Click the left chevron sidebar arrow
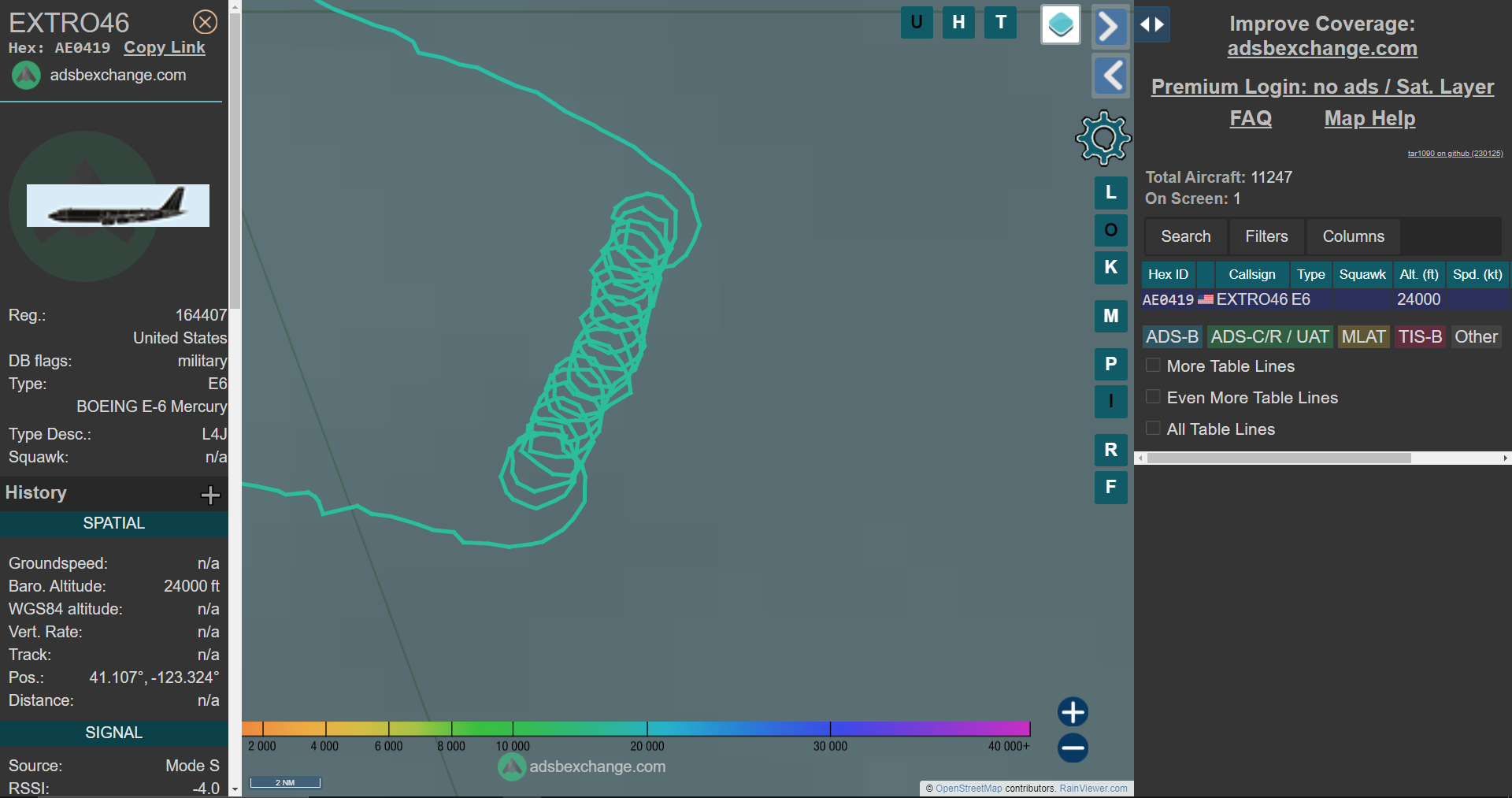The height and width of the screenshot is (798, 1512). pos(1111,76)
